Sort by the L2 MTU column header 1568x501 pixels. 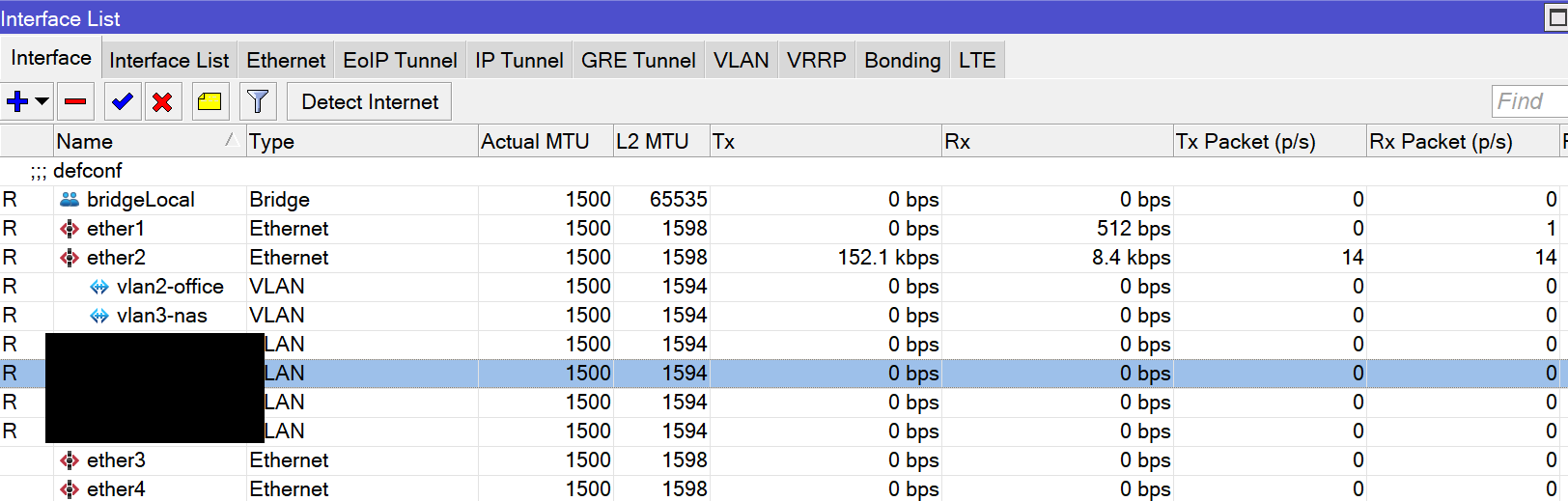[x=660, y=141]
